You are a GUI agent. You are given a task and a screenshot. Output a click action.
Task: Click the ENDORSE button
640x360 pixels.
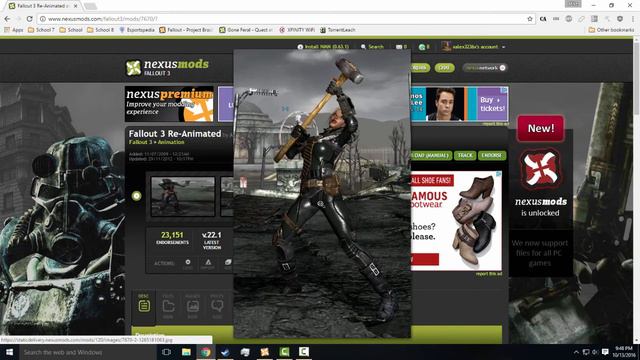click(492, 156)
